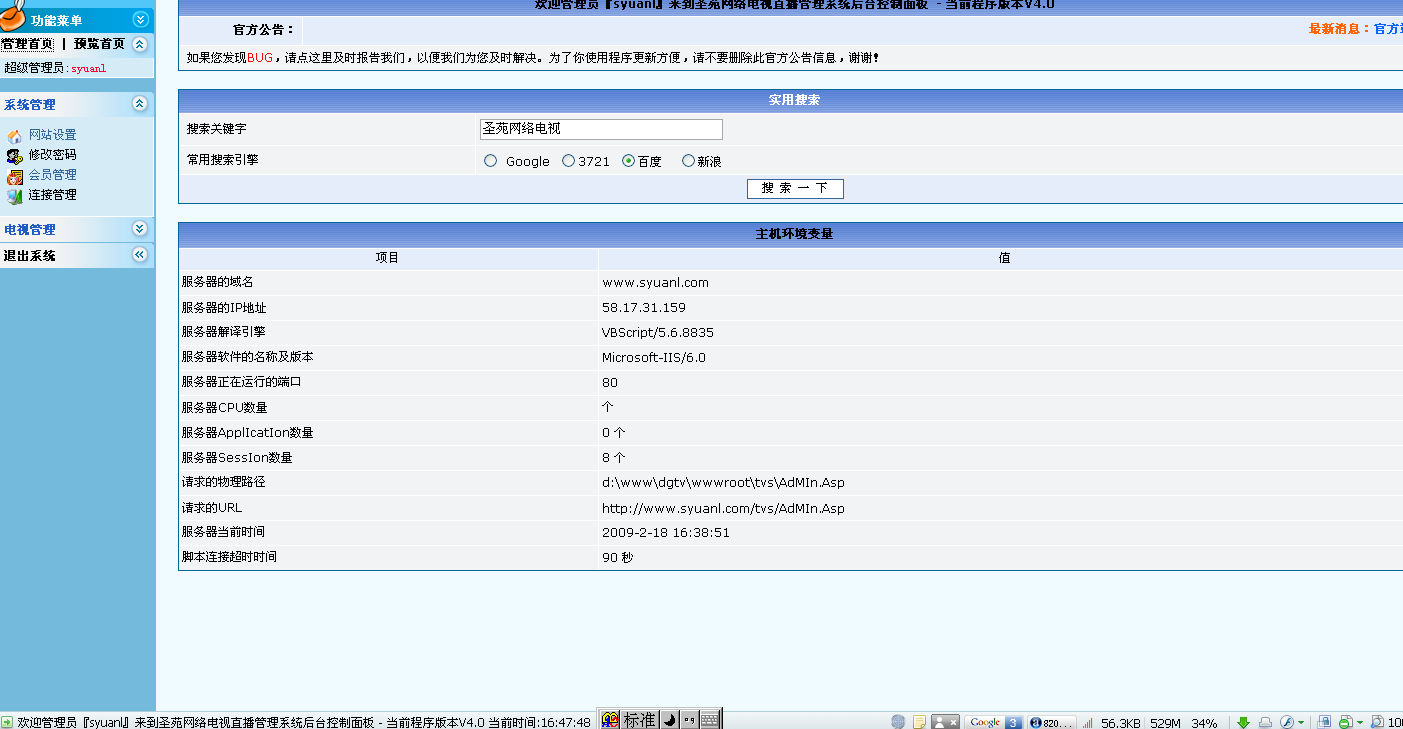The width and height of the screenshot is (1403, 729).
Task: Click the overlapping windows icon in status bar
Action: [x=1324, y=722]
